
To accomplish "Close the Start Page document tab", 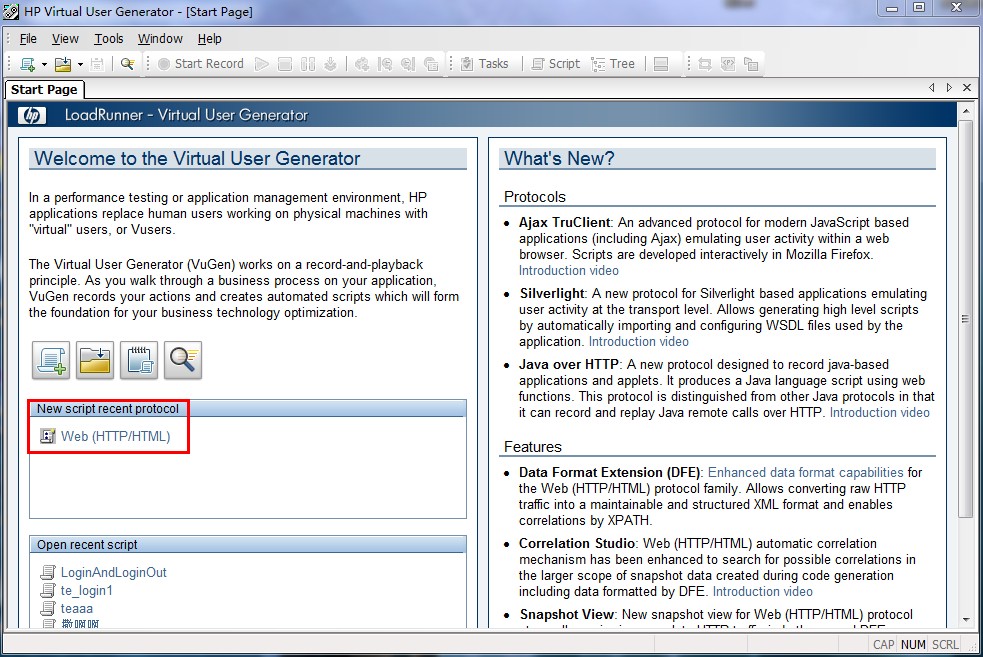I will point(967,88).
